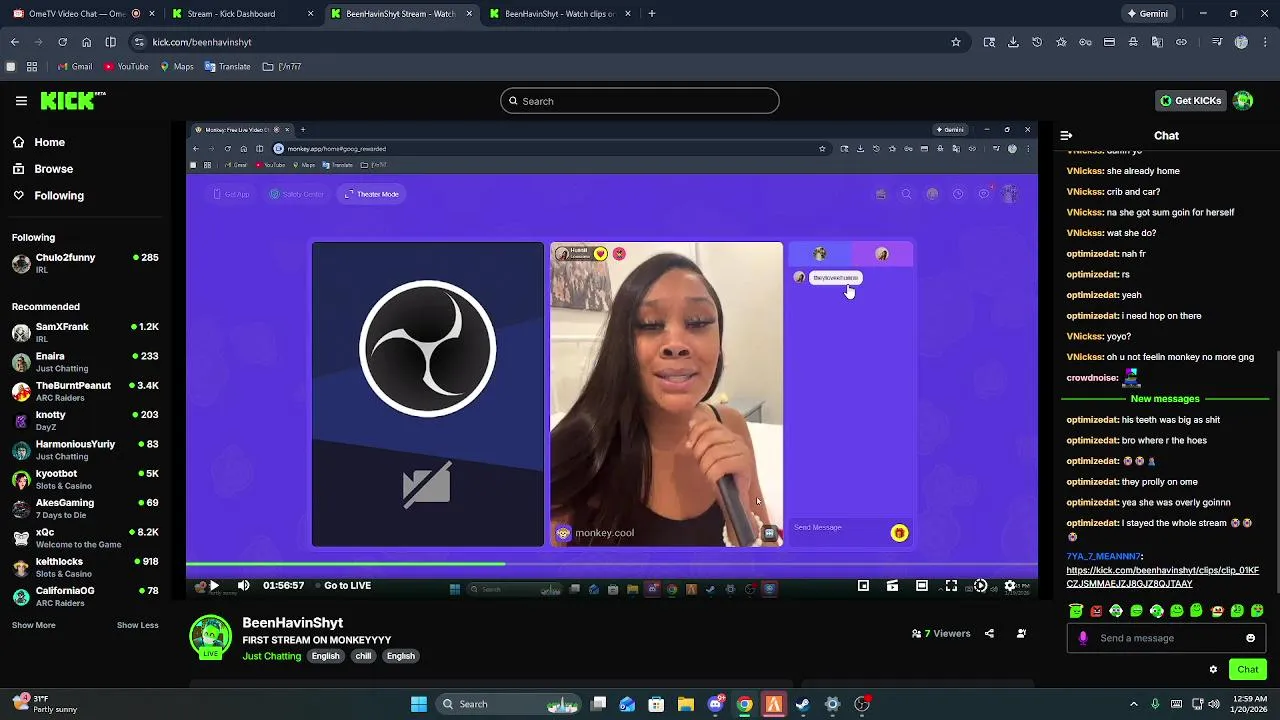Open the Just Chatting category link
Image resolution: width=1280 pixels, height=720 pixels.
271,656
